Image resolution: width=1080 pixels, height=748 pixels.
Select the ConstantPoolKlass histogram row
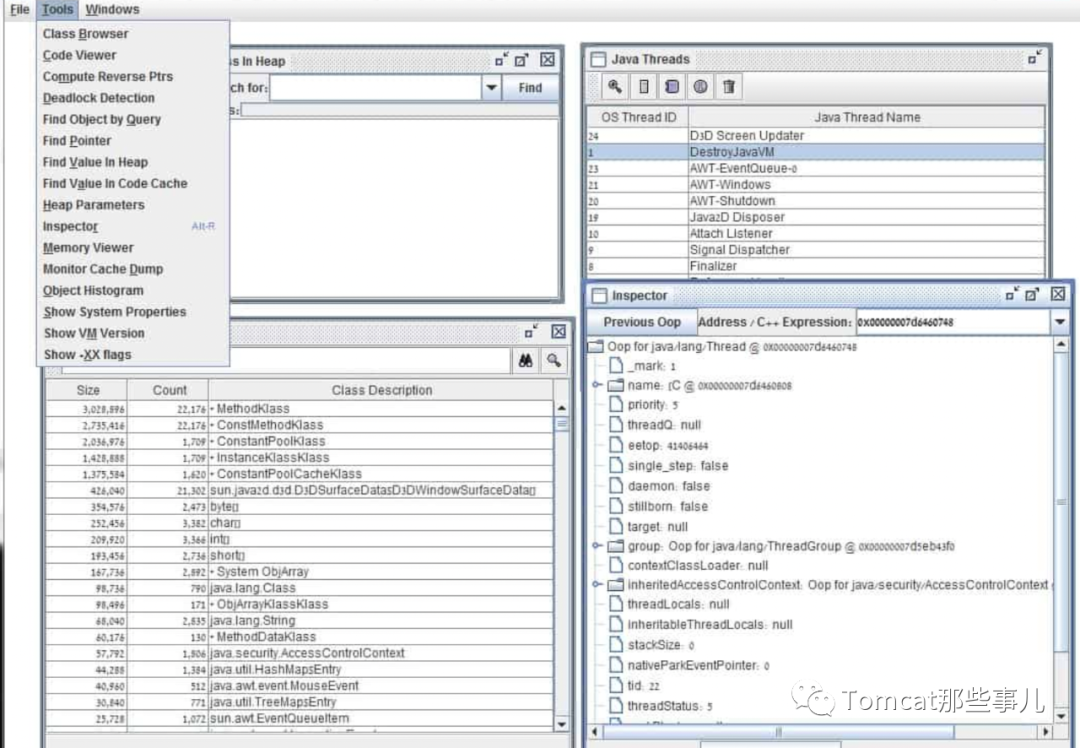click(x=300, y=441)
